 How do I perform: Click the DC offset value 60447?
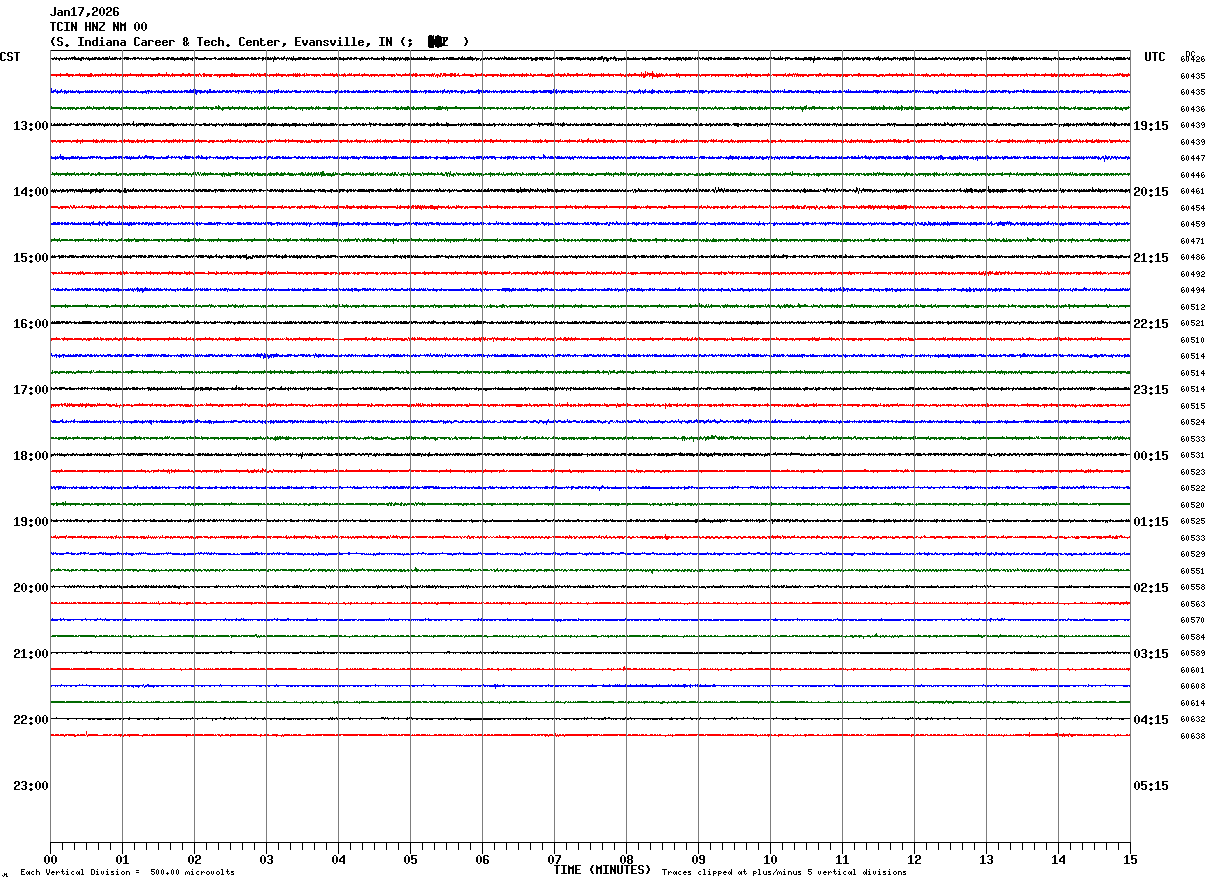pyautogui.click(x=1192, y=159)
